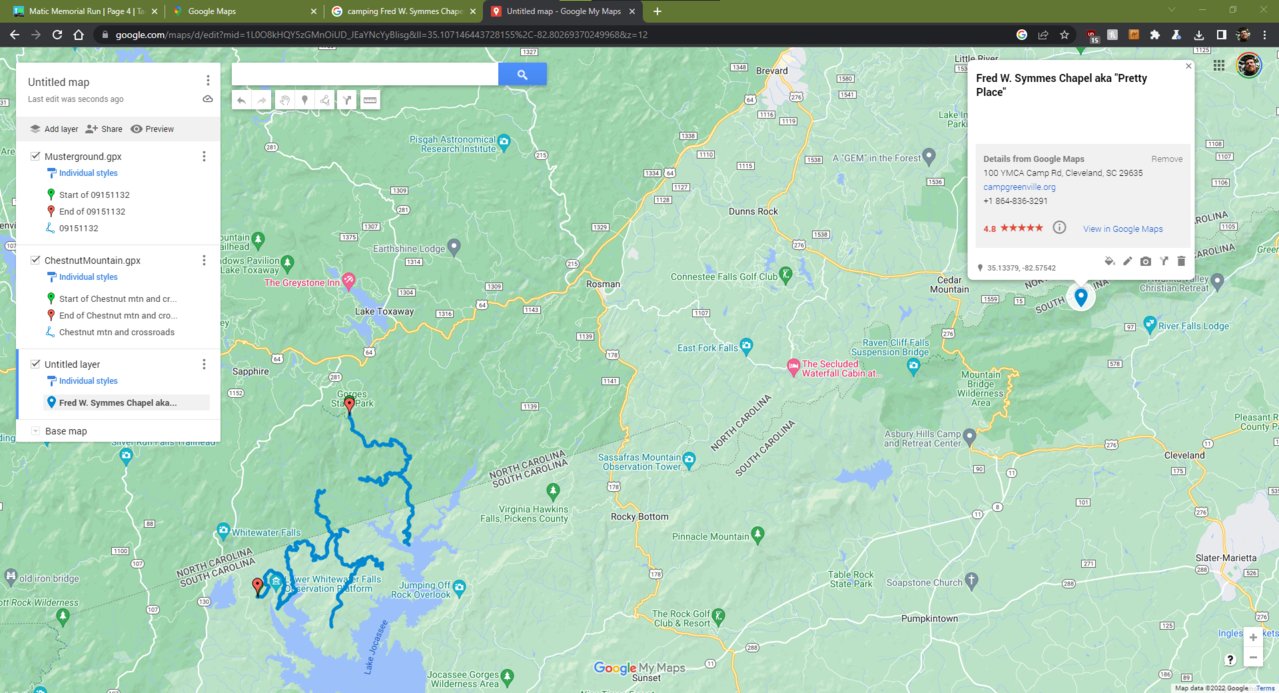Open the campgreenville.org link

click(1019, 187)
